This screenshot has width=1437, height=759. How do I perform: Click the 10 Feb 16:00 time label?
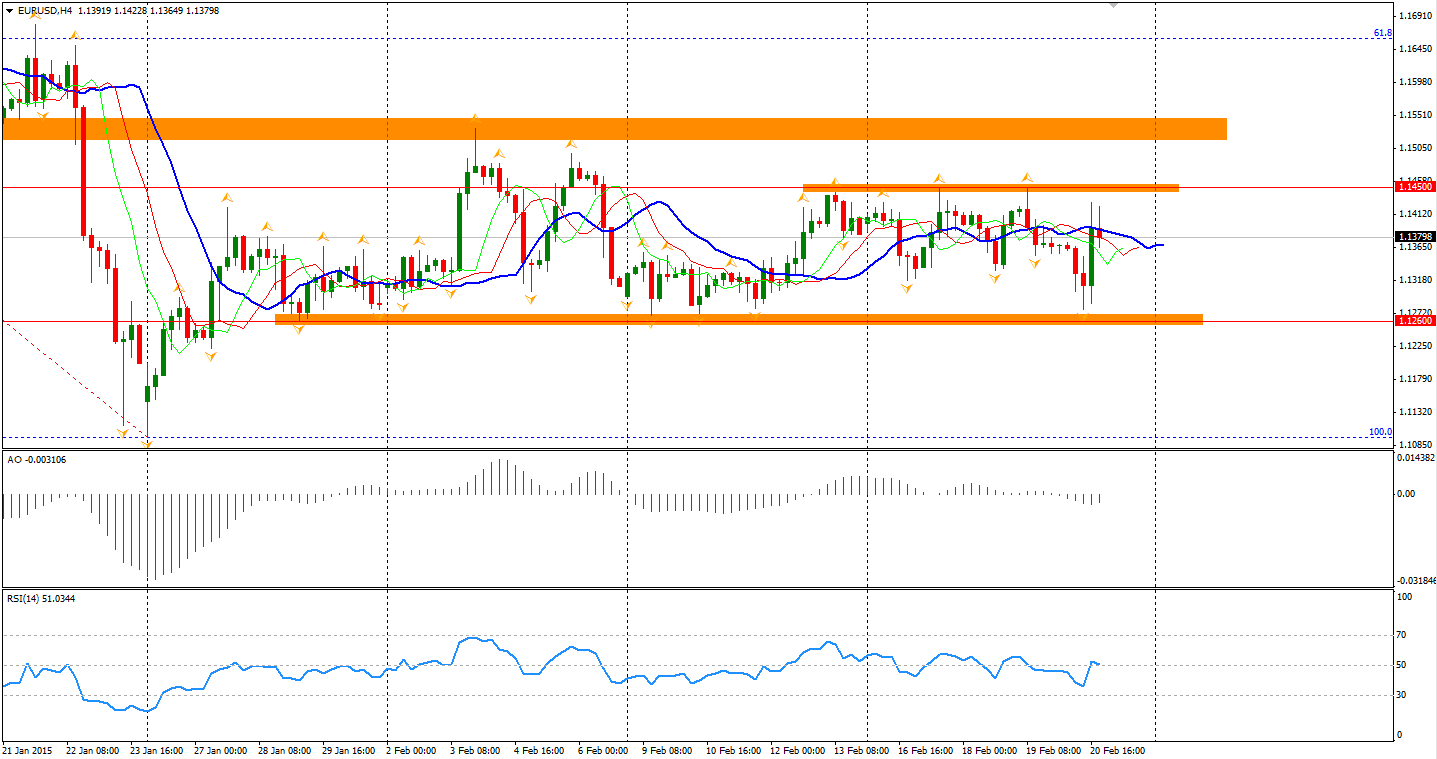[733, 749]
